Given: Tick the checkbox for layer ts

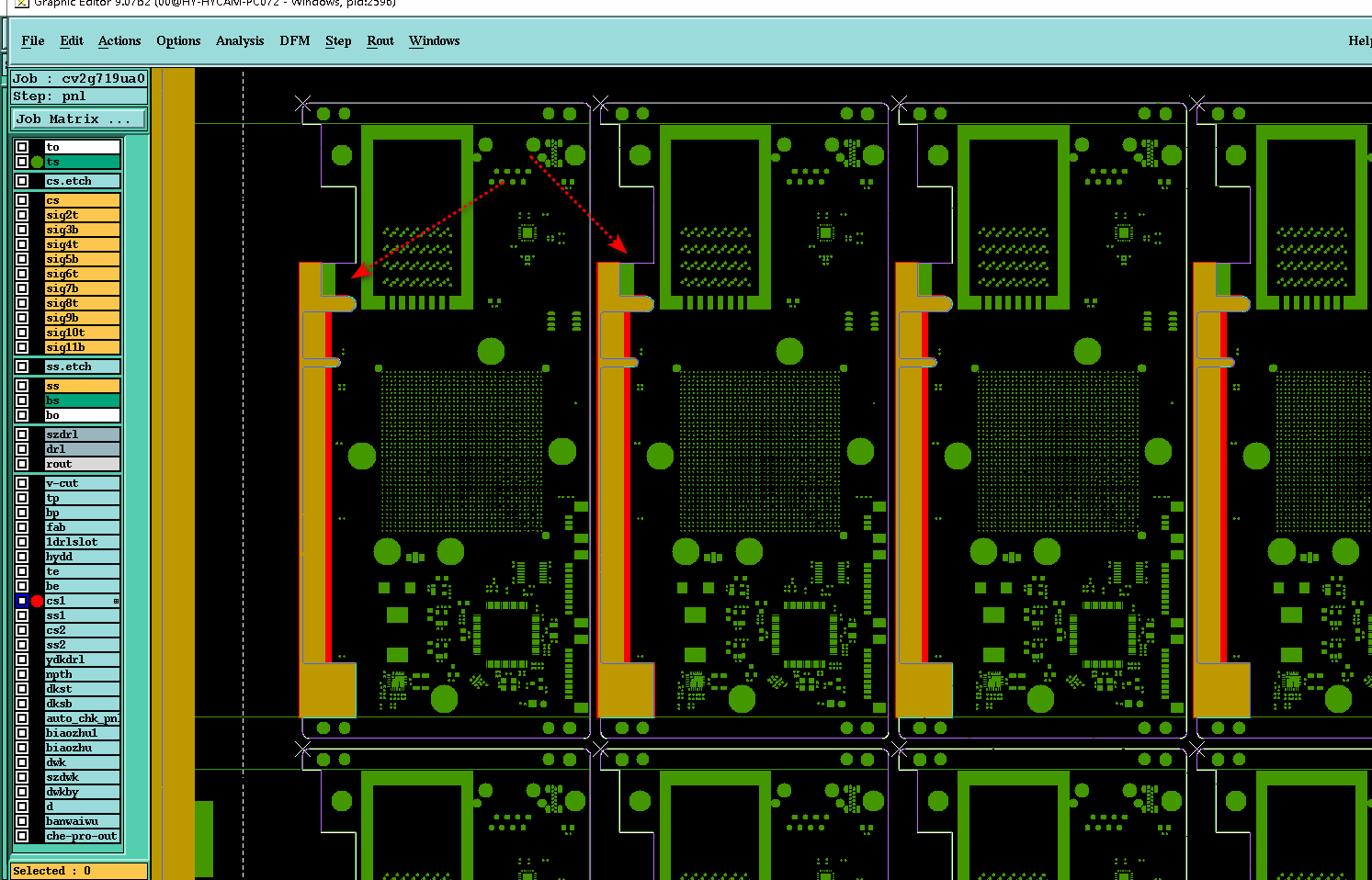Looking at the screenshot, I should 22,162.
